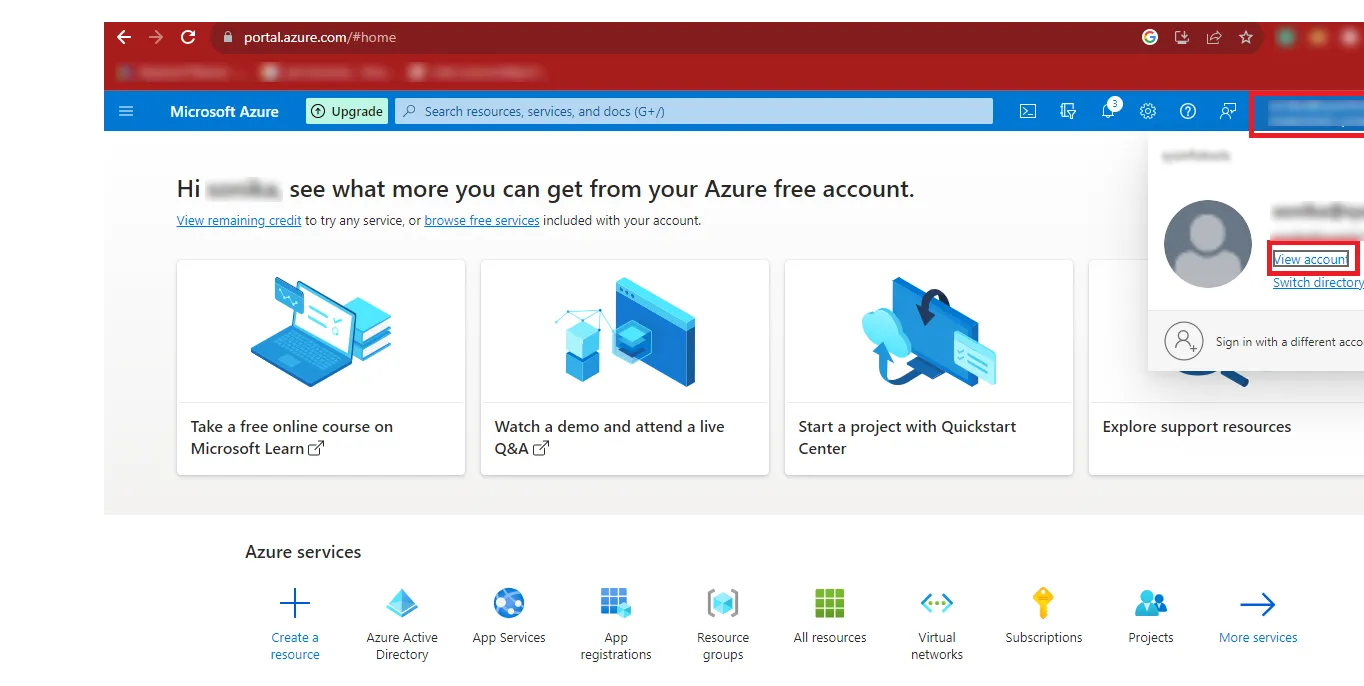This screenshot has width=1364, height=686.
Task: Open the notifications bell
Action: pos(1108,111)
